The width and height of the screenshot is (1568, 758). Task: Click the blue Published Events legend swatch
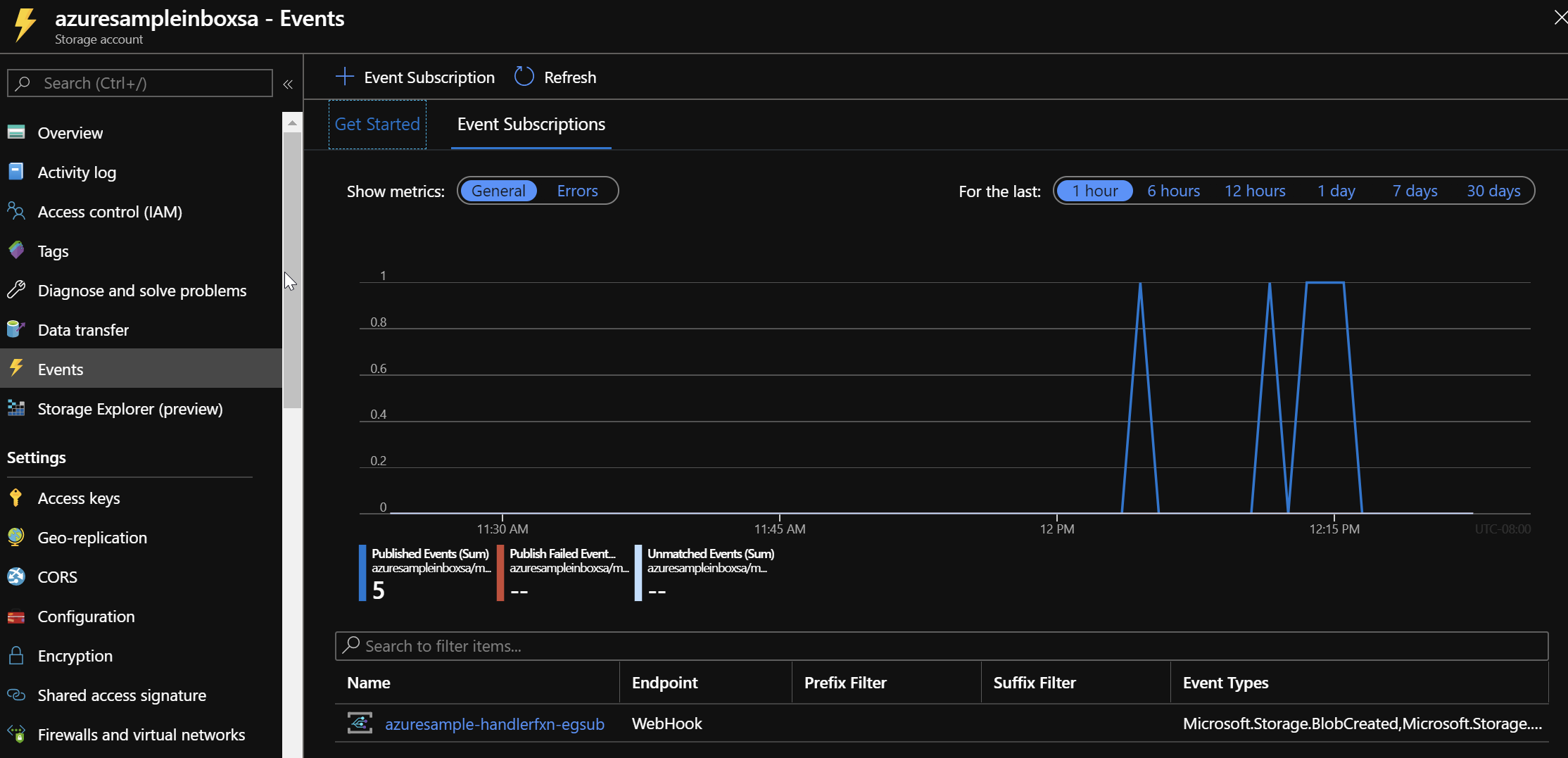362,572
